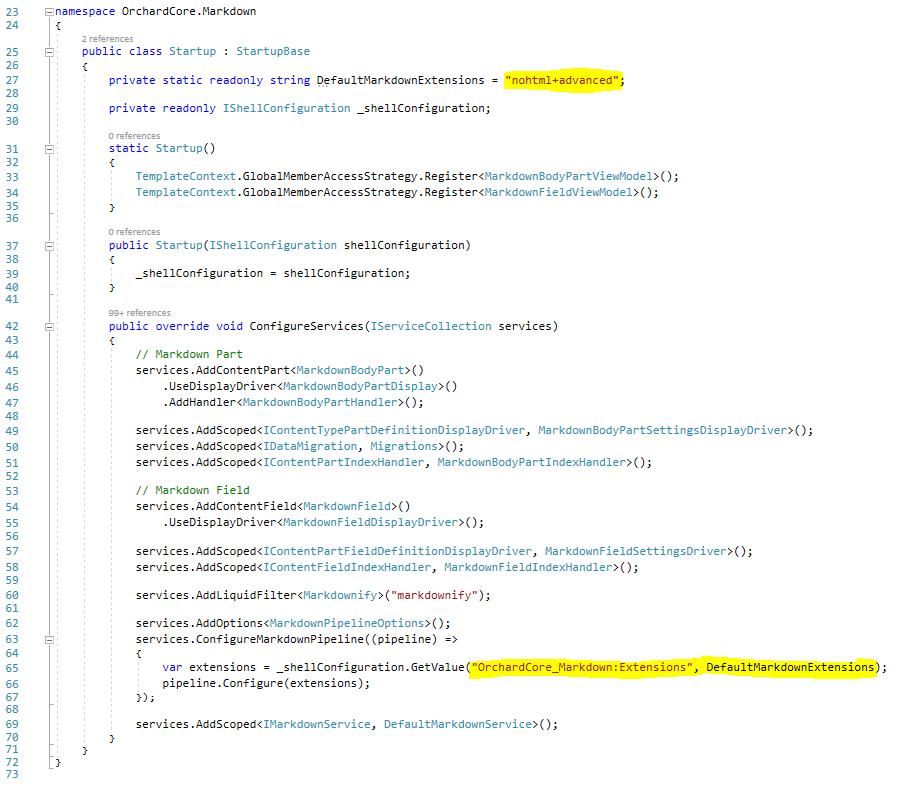905x786 pixels.
Task: Collapse the Startup(IShellConfiguration) constructor region
Action: [50, 246]
